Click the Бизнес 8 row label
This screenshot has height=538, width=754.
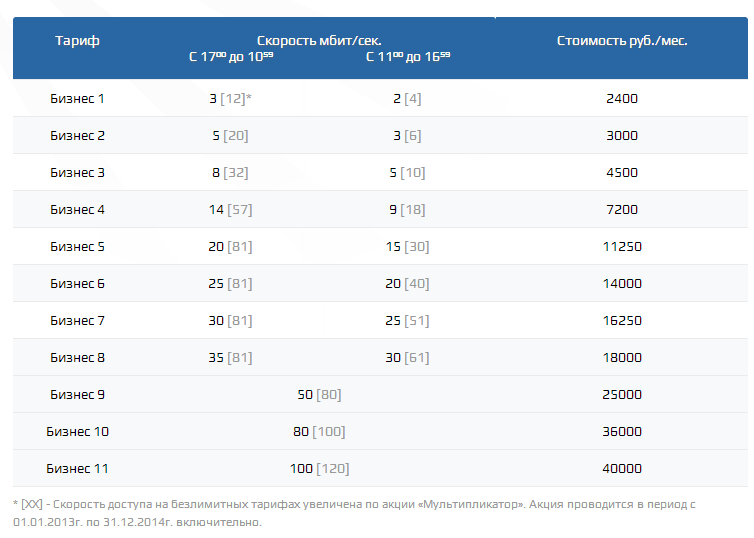pyautogui.click(x=77, y=357)
